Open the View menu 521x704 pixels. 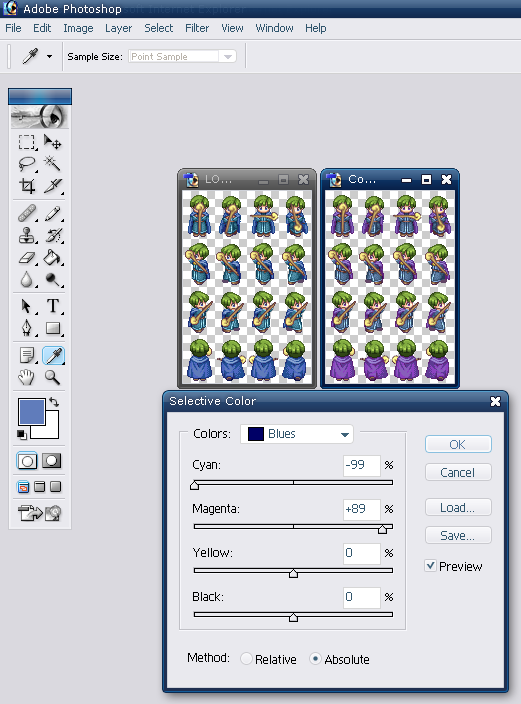coord(232,28)
